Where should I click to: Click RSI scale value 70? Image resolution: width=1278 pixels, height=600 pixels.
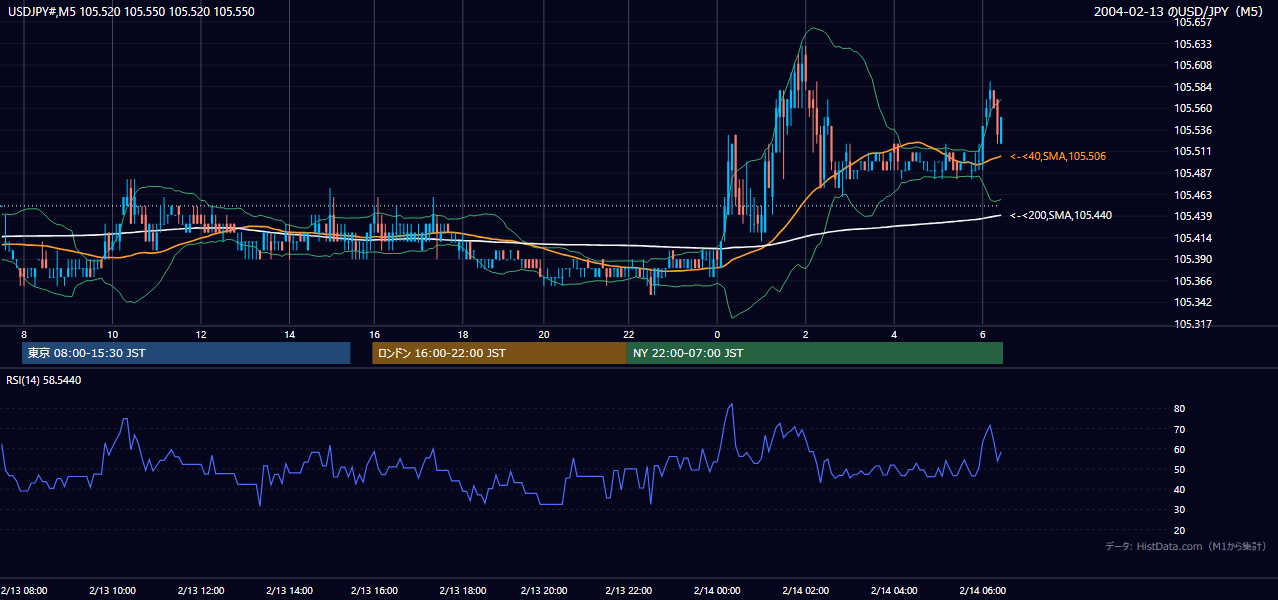(x=1180, y=429)
